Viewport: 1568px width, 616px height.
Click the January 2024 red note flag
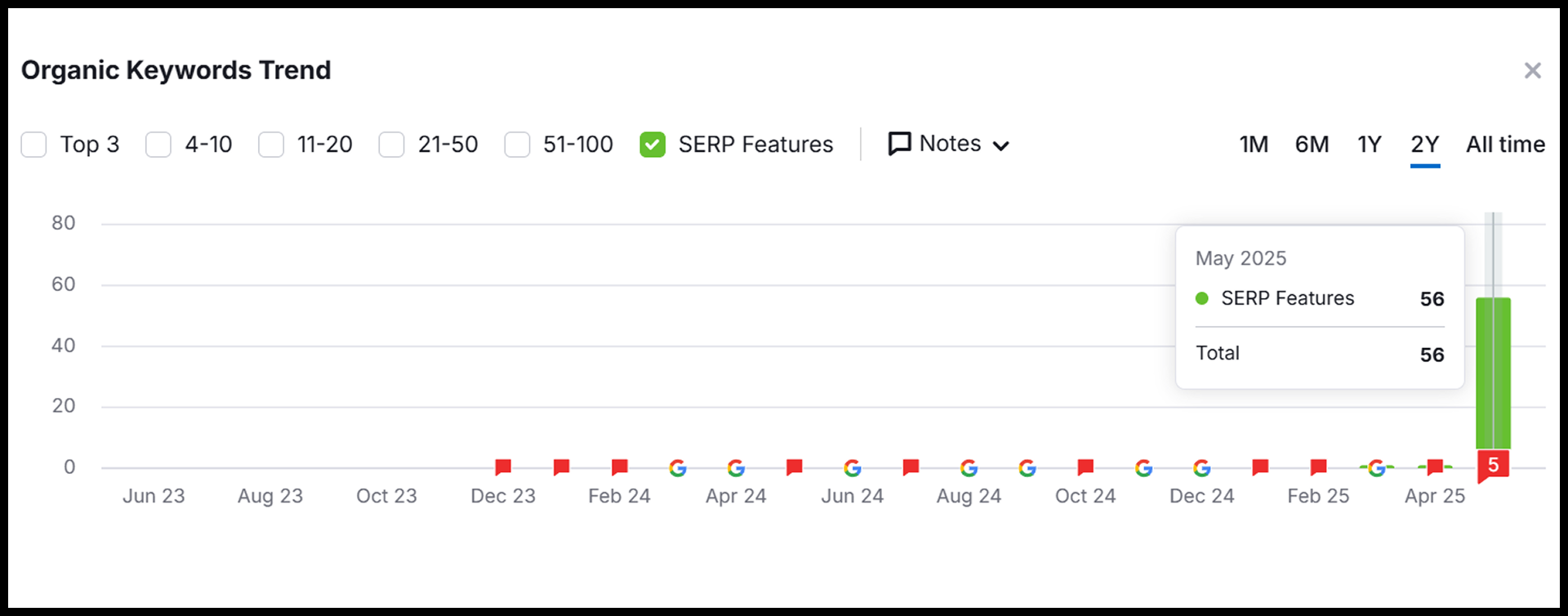tap(561, 467)
